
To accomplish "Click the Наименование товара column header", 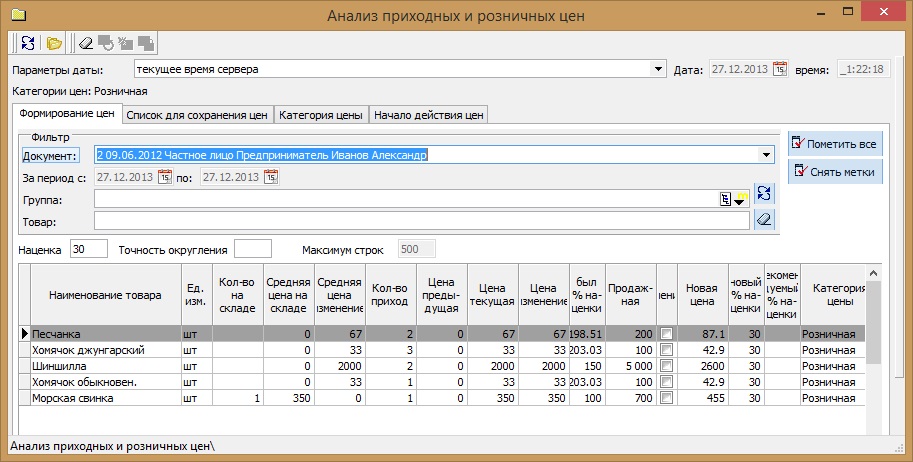I will click(105, 295).
